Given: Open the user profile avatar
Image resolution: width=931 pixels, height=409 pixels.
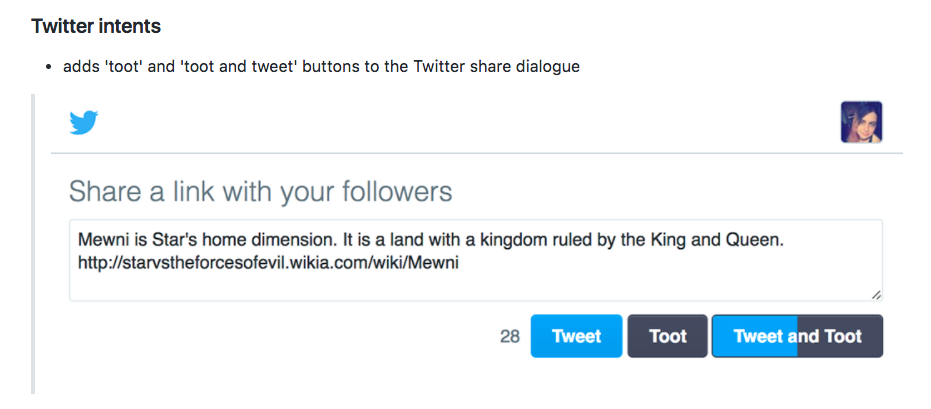Looking at the screenshot, I should pos(861,122).
